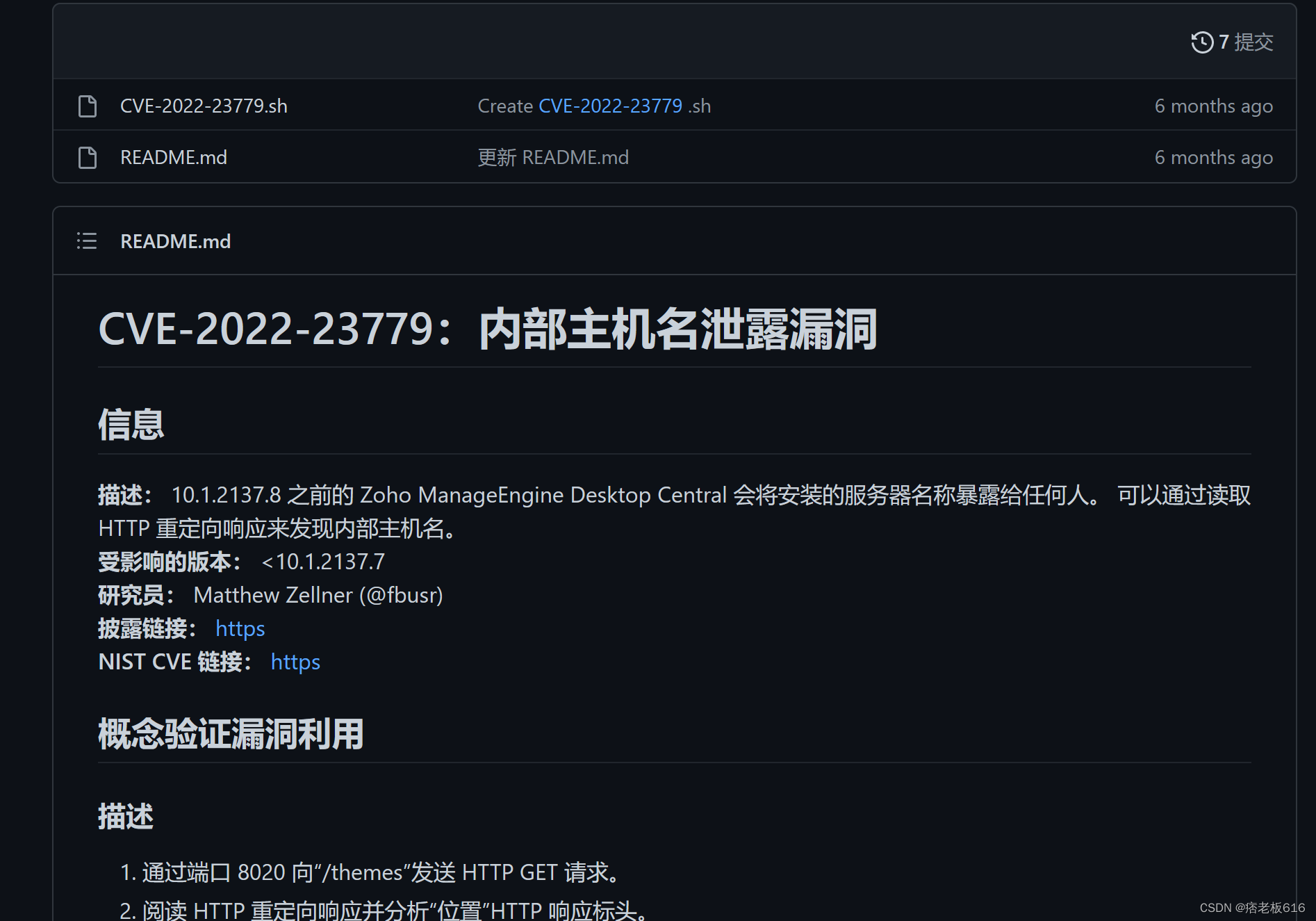1316x921 pixels.
Task: Open the CVE-2022-23779.sh file
Action: click(204, 106)
